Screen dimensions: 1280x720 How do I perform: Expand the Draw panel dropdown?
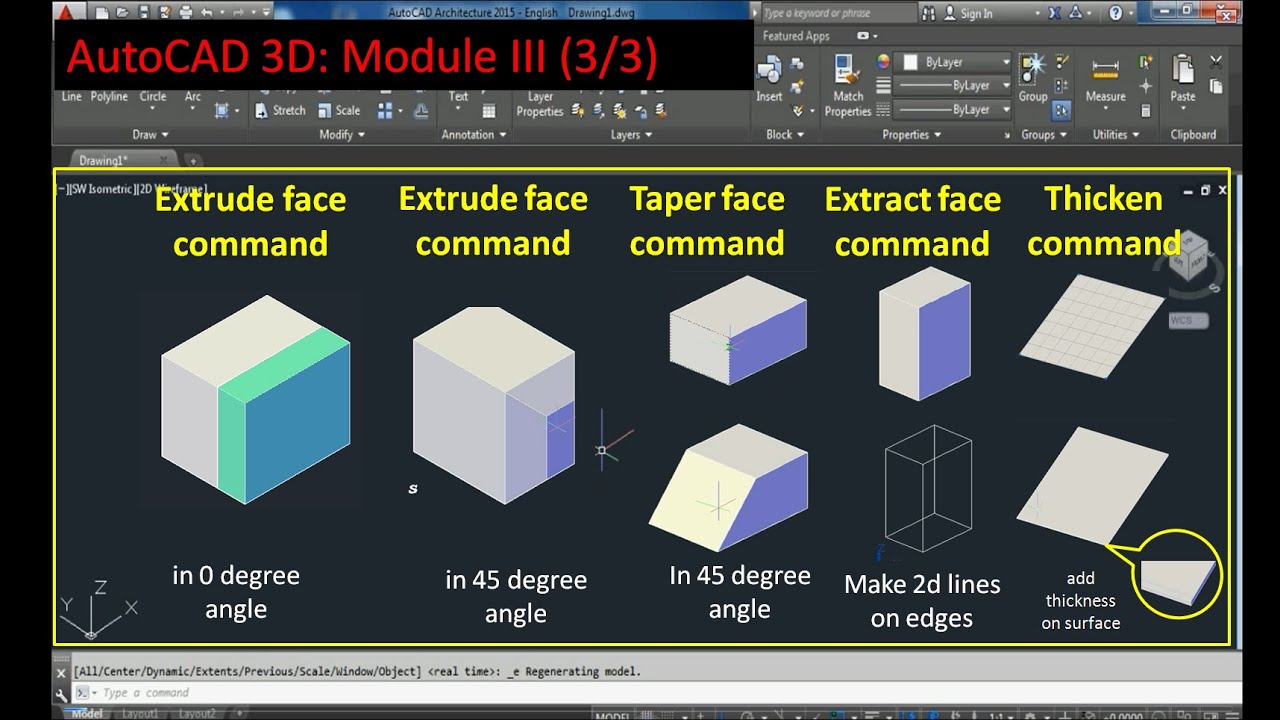150,134
